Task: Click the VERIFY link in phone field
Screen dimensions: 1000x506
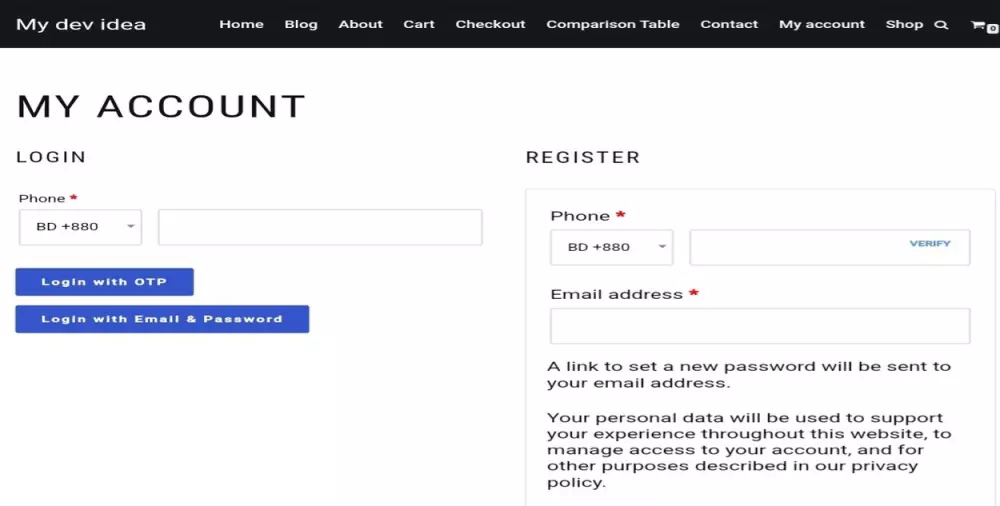Action: click(x=930, y=243)
